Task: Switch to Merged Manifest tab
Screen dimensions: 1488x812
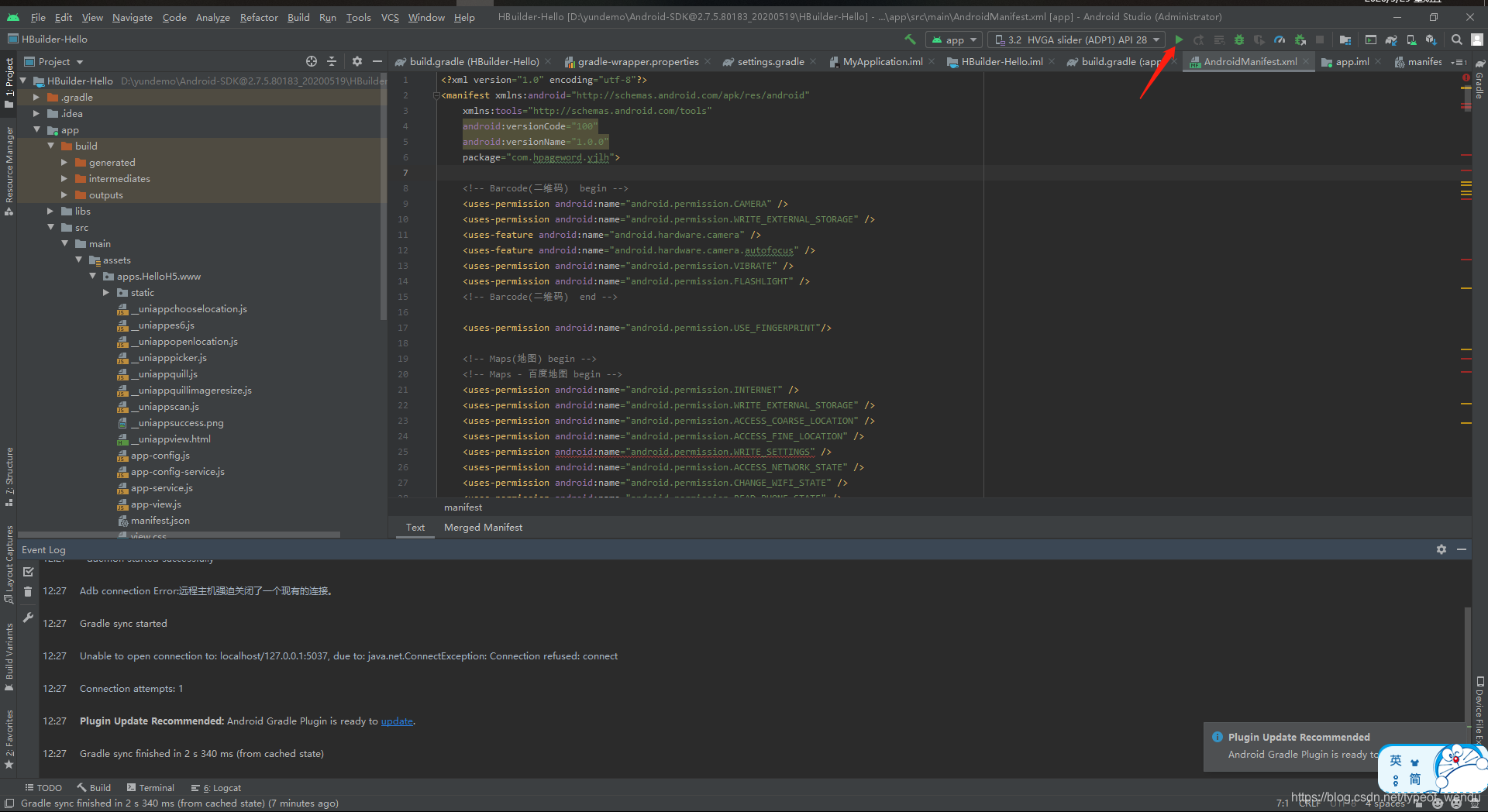Action: tap(483, 527)
